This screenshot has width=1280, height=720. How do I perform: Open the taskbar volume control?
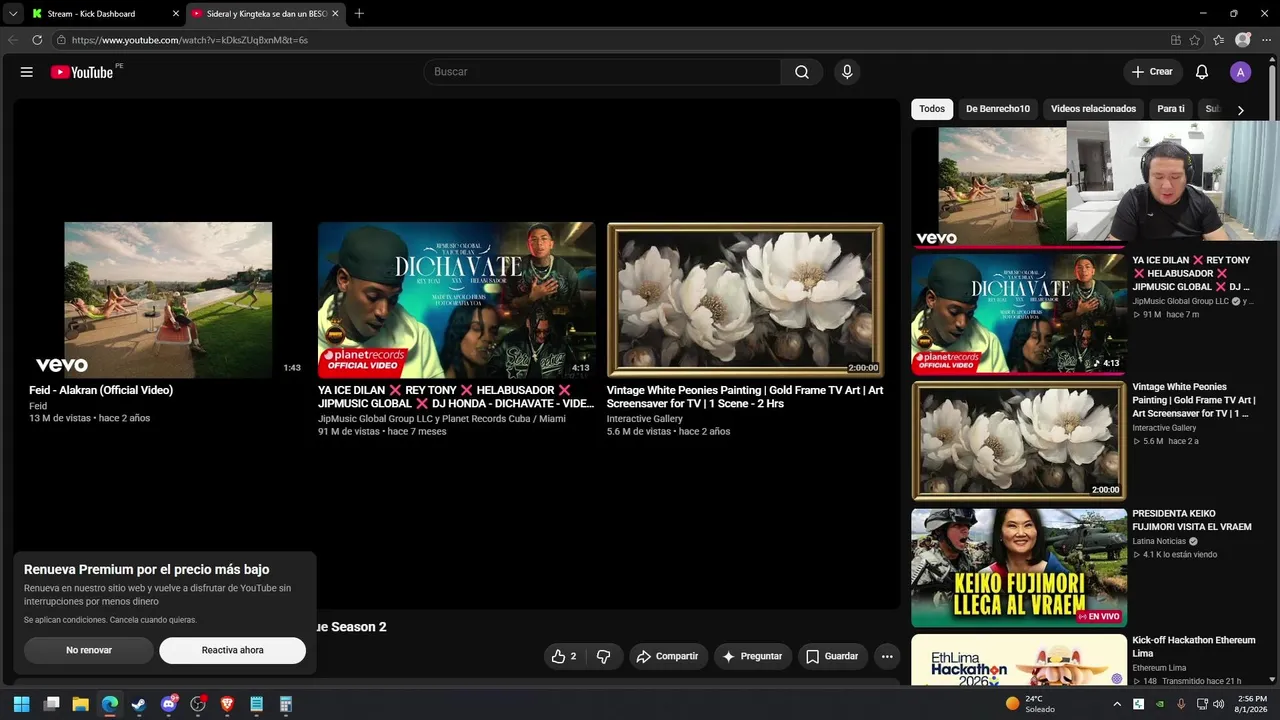1218,704
